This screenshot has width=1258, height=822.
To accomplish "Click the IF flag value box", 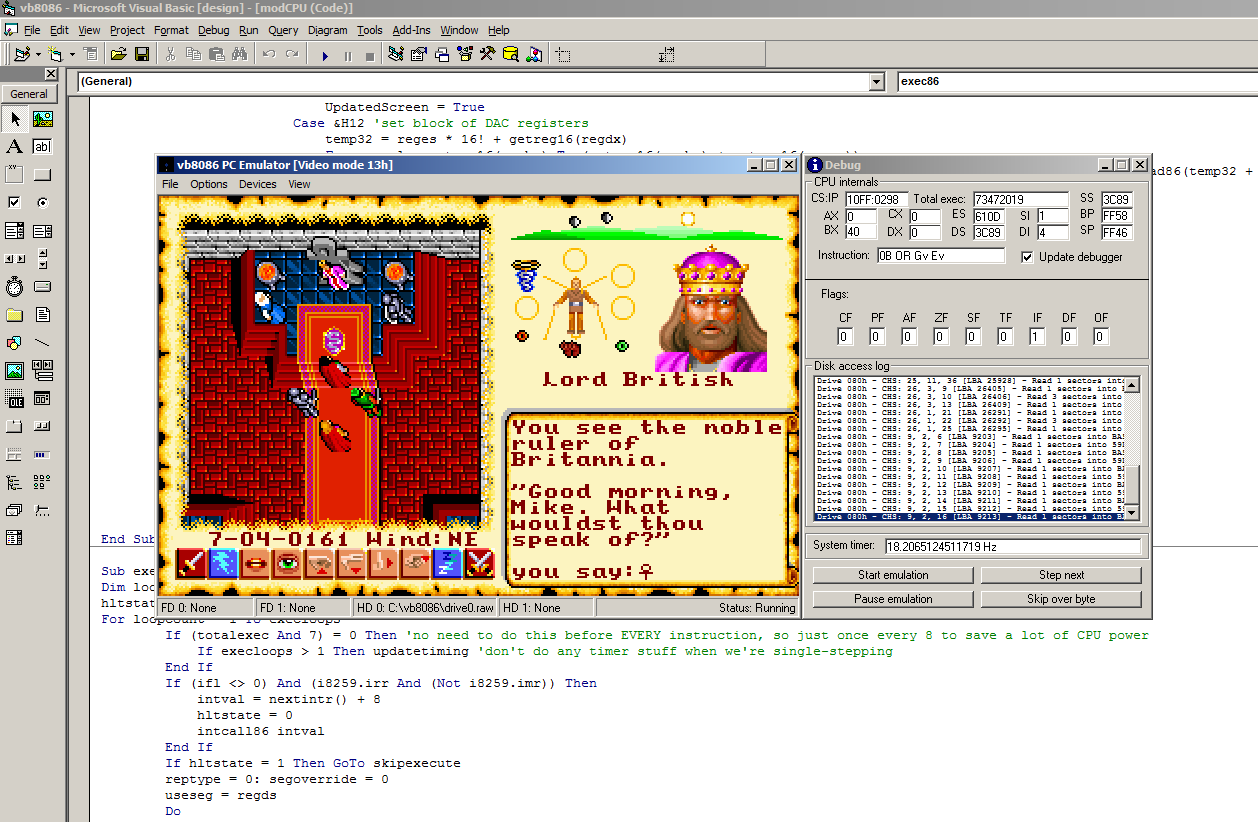I will [x=1037, y=337].
